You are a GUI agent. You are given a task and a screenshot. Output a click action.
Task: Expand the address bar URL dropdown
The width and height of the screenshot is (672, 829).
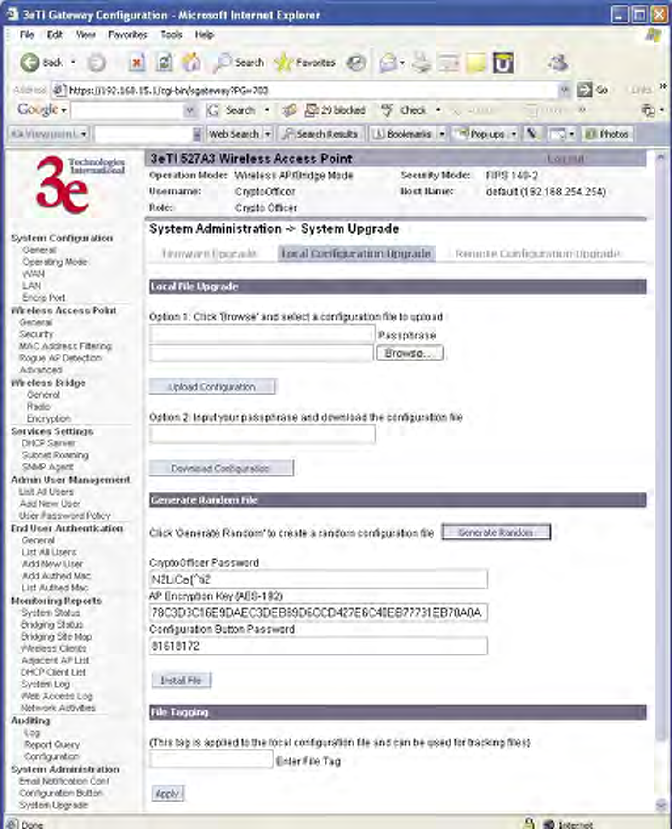[565, 90]
